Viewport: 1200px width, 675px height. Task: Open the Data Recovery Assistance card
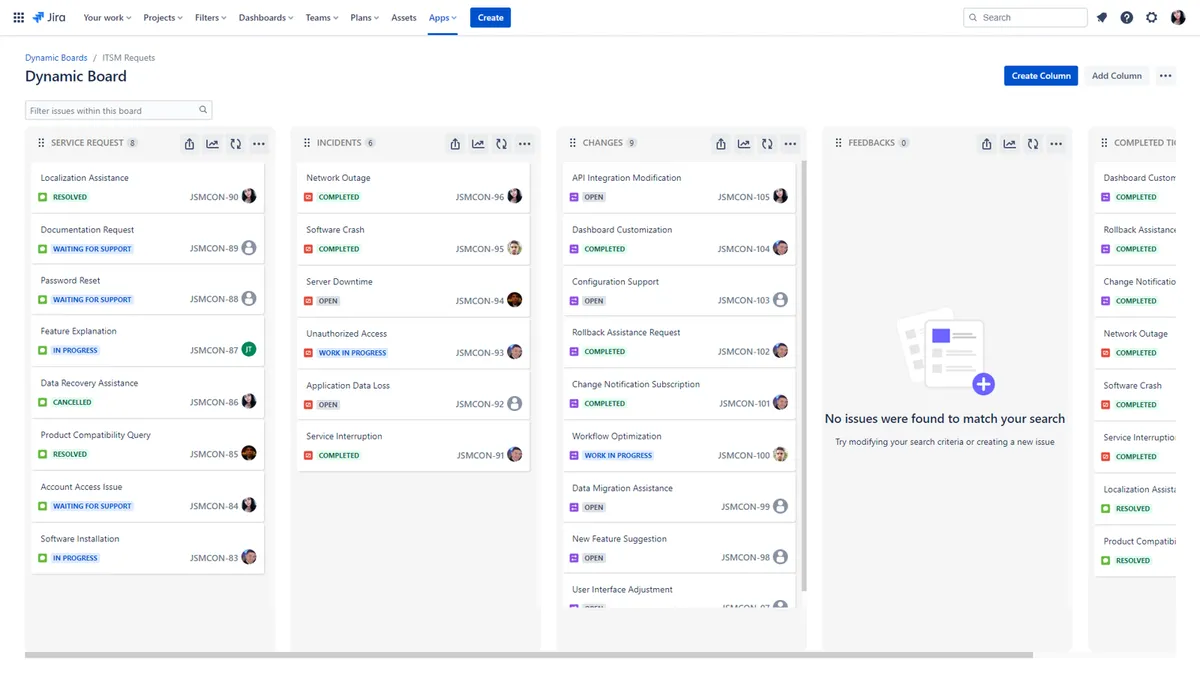tap(148, 392)
